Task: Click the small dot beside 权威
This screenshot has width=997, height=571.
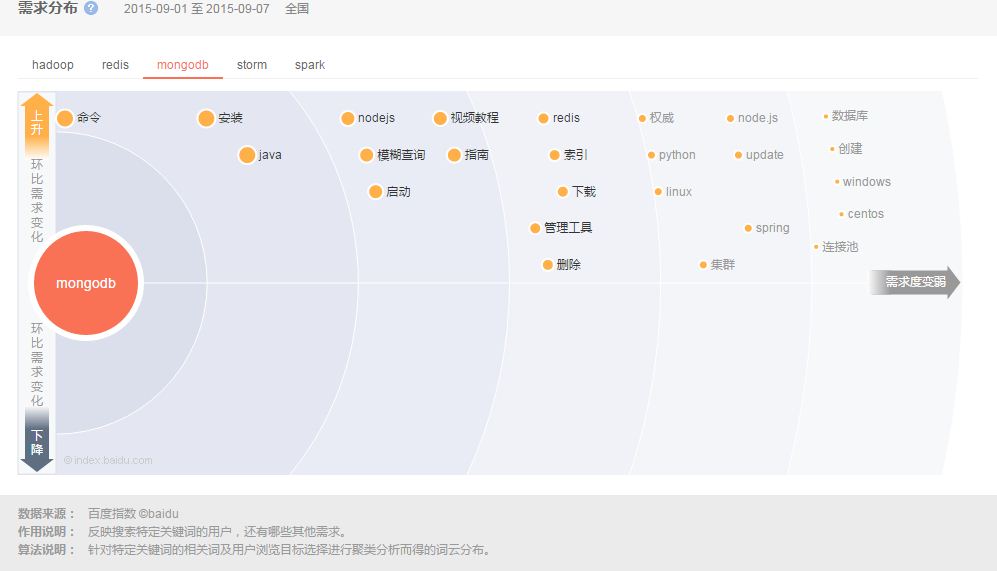Action: [642, 118]
